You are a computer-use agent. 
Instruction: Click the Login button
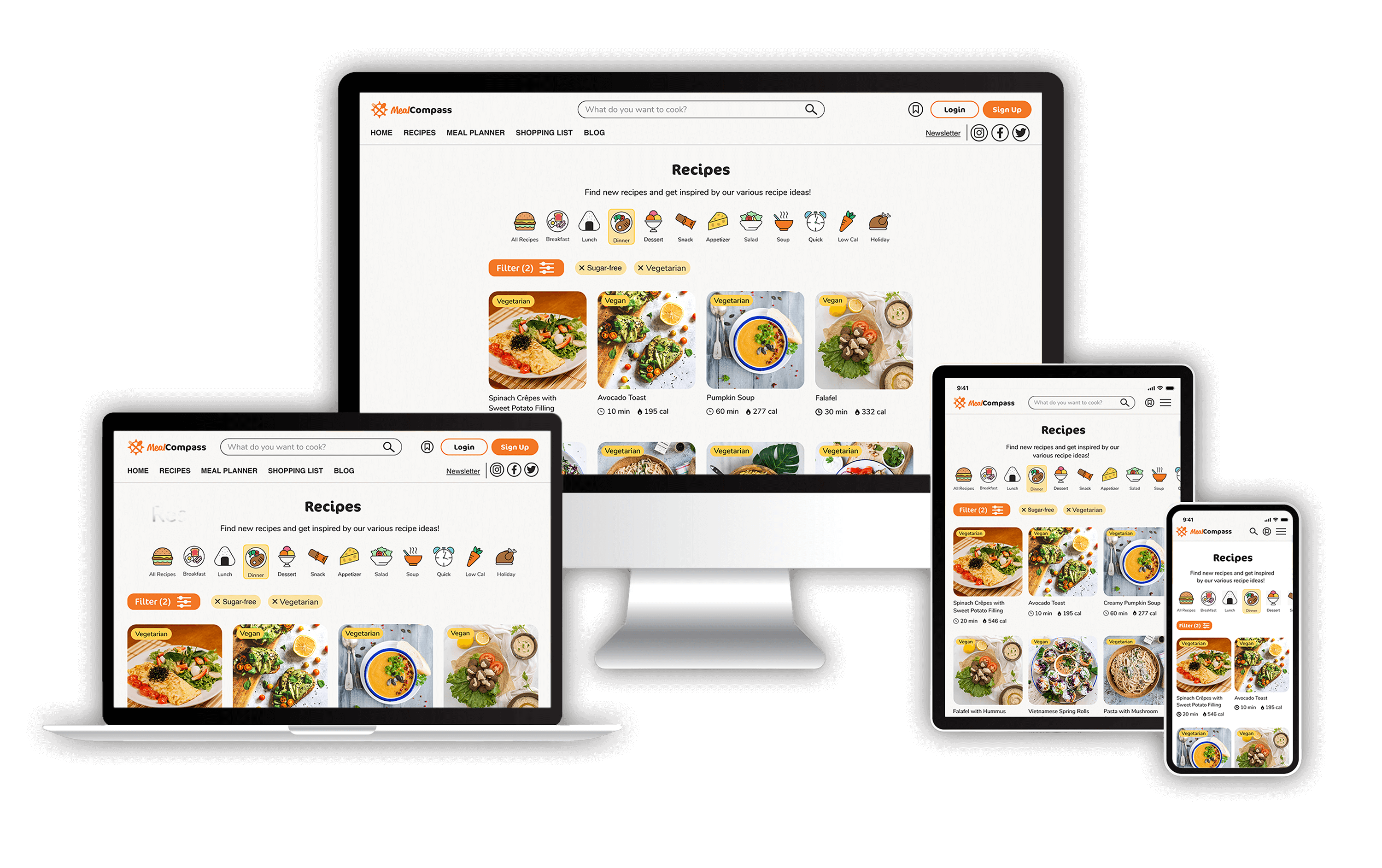[x=954, y=109]
